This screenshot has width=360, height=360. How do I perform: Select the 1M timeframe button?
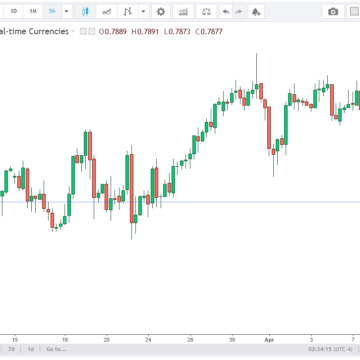[x=33, y=11]
